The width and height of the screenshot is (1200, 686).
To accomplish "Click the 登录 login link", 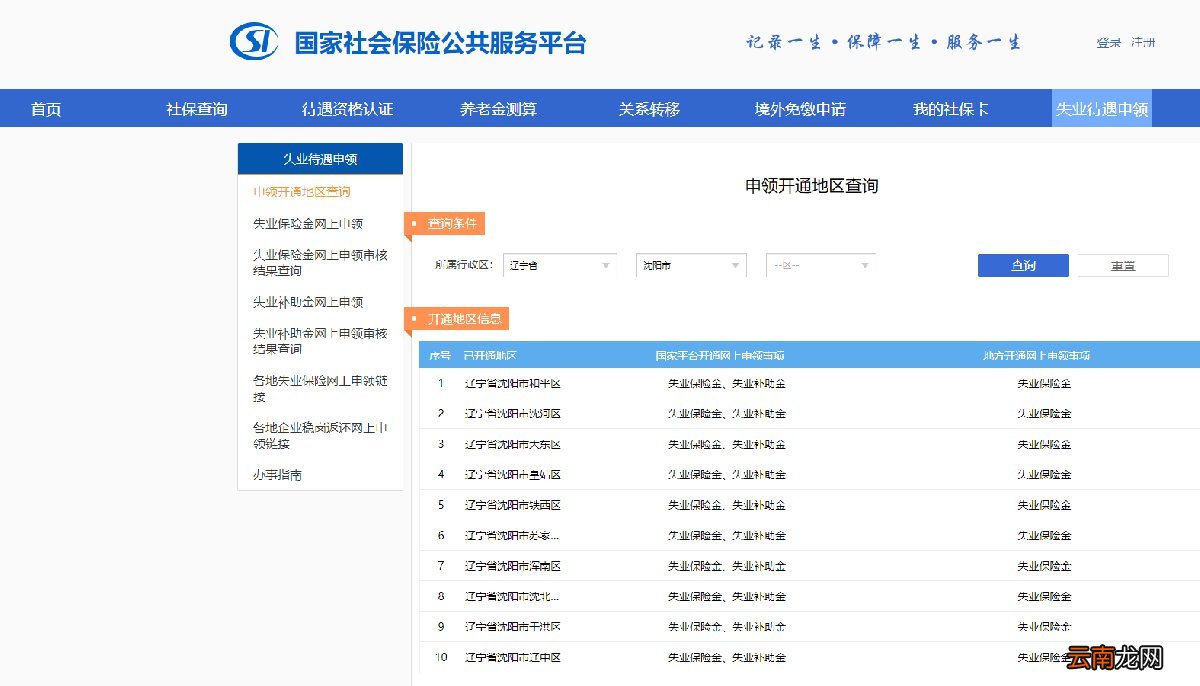I will pyautogui.click(x=1108, y=43).
